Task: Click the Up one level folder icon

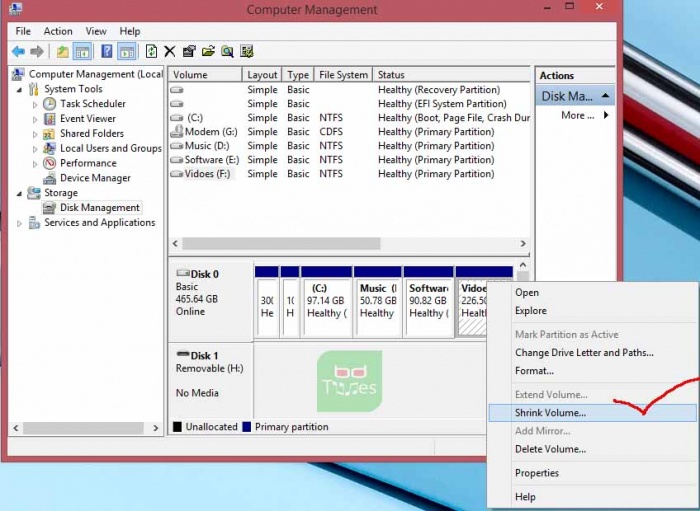Action: point(62,51)
